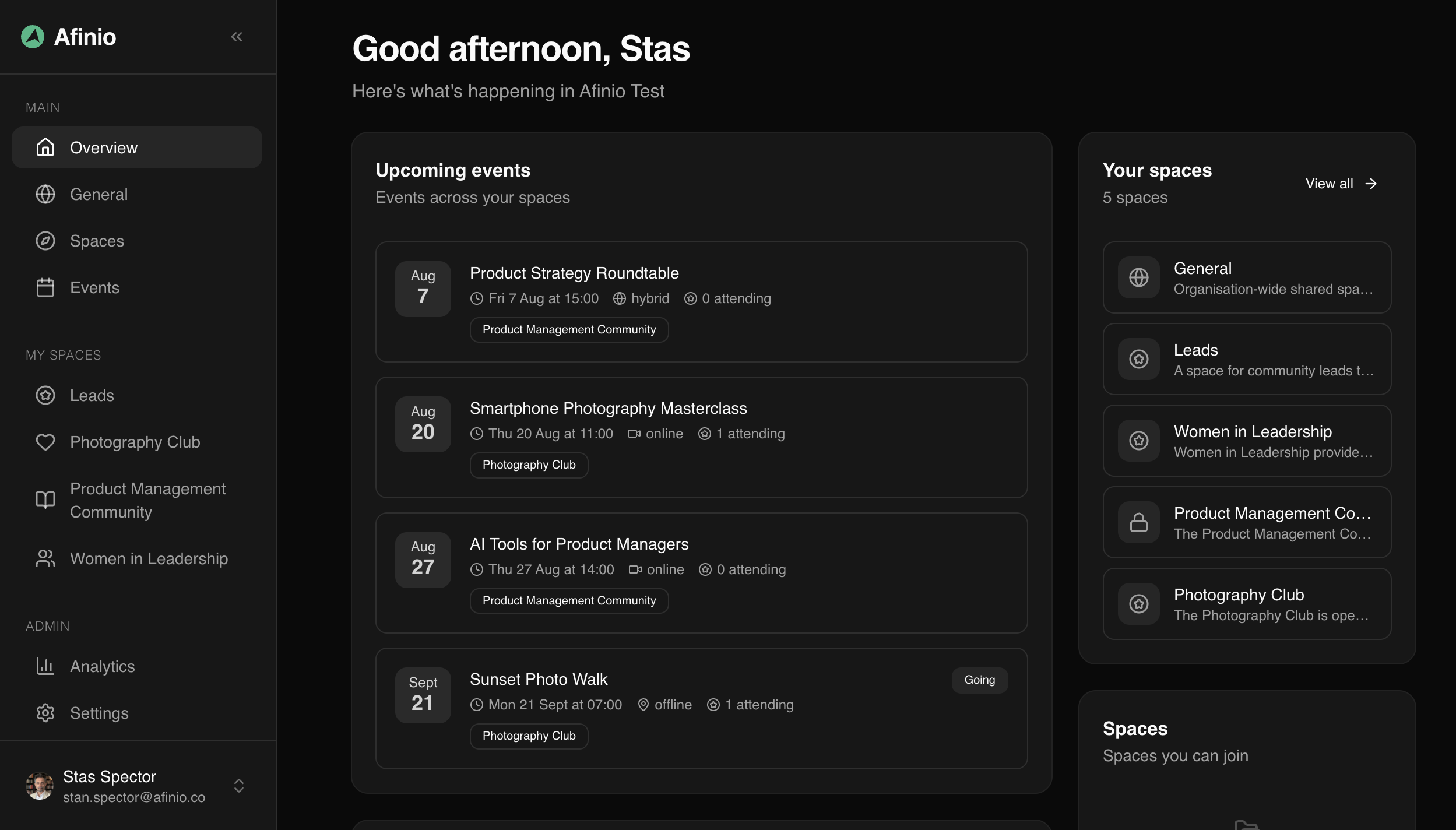Toggle the Going badge on Sunset Photo Walk

click(x=979, y=680)
